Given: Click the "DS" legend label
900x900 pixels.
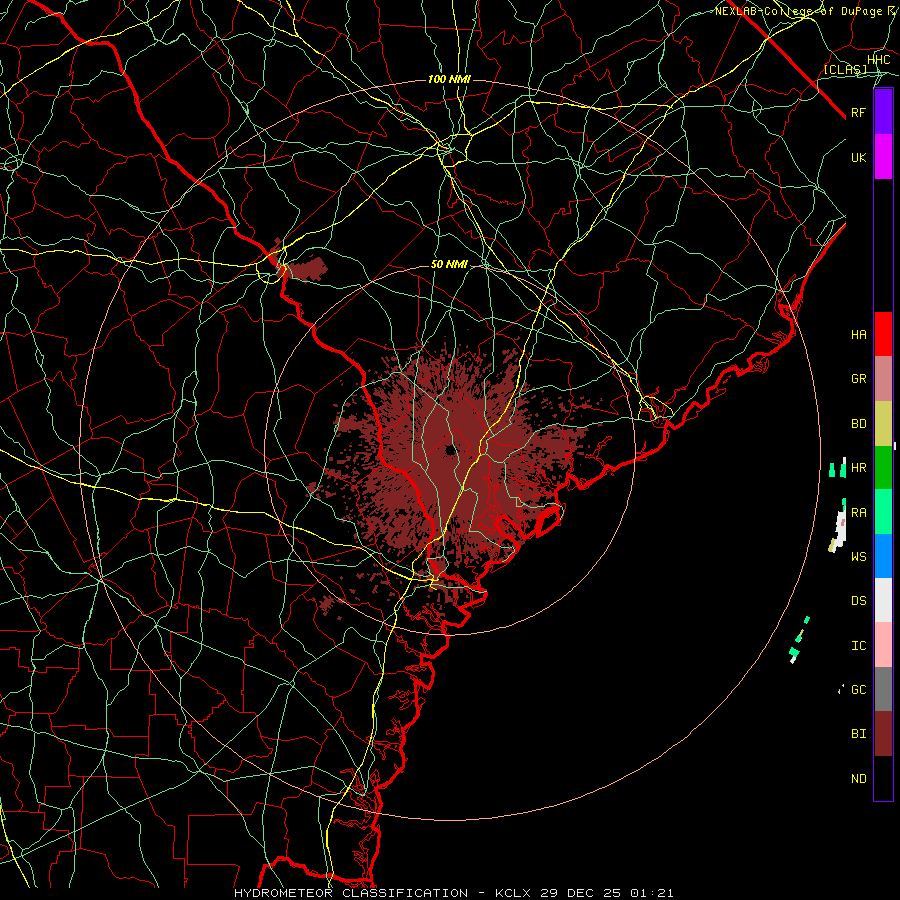Looking at the screenshot, I should (x=858, y=601).
